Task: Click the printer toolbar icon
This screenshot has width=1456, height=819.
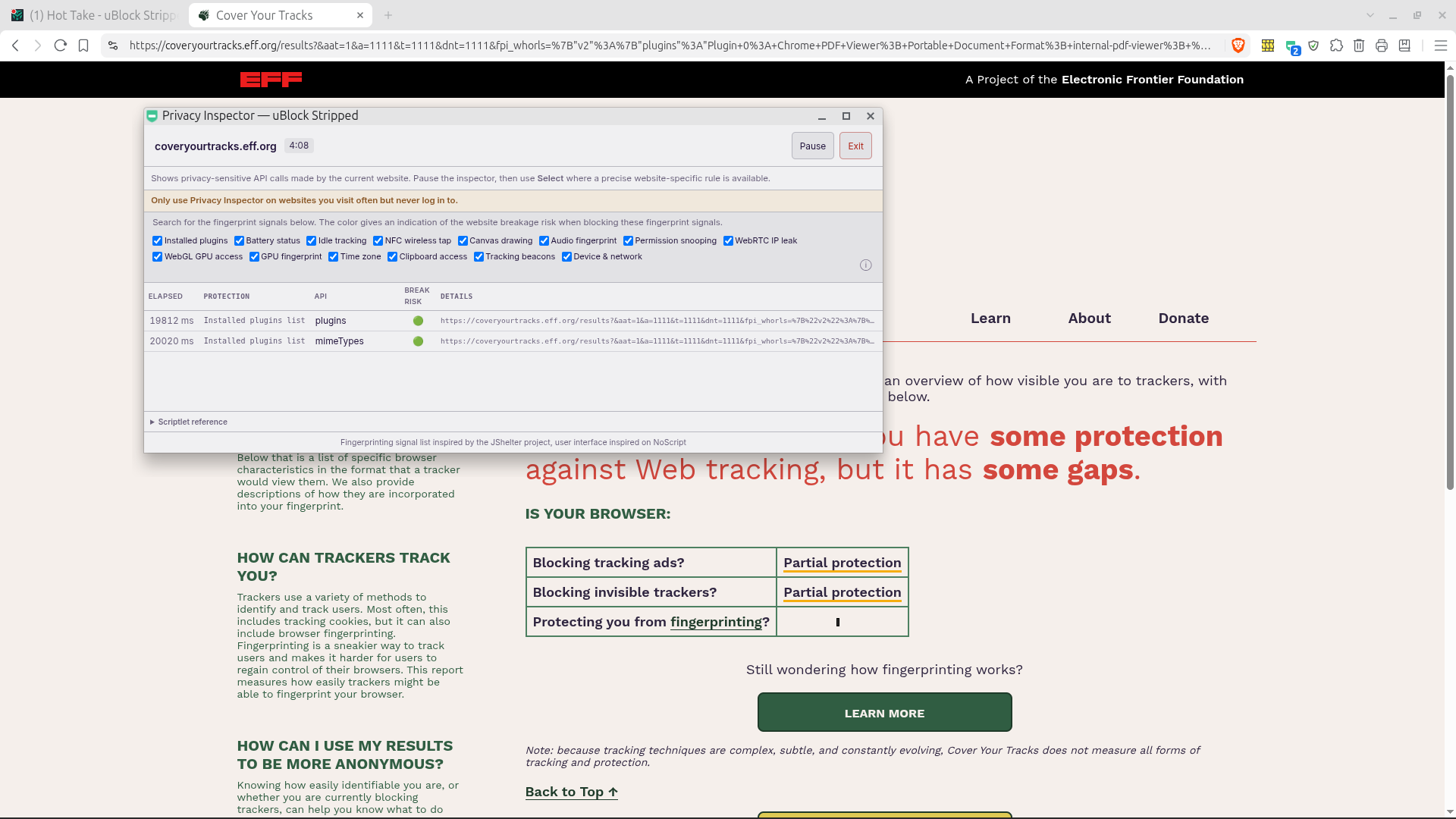Action: click(x=1382, y=45)
